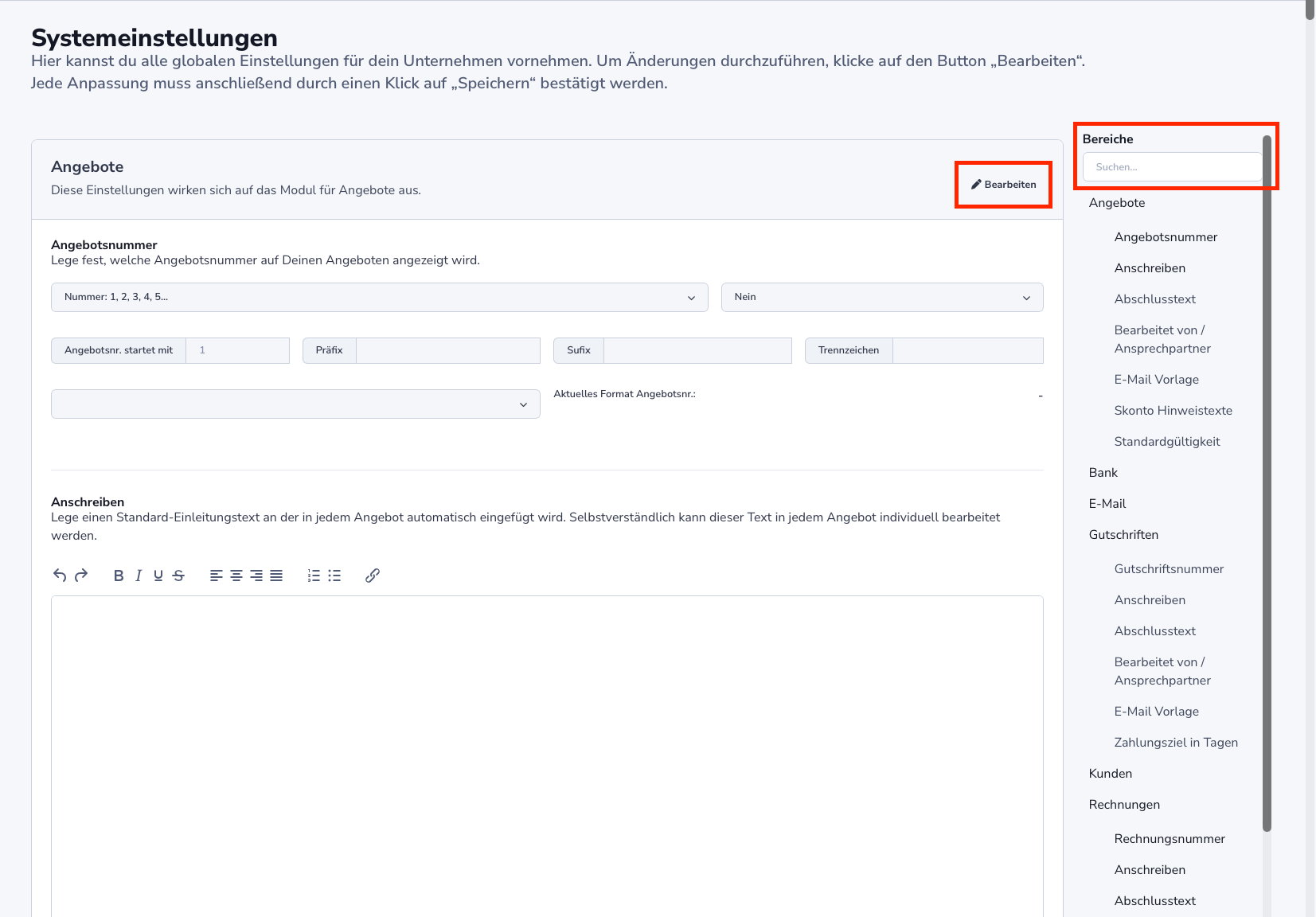The width and height of the screenshot is (1316, 917).
Task: Justify text in the editor toolbar
Action: click(276, 576)
